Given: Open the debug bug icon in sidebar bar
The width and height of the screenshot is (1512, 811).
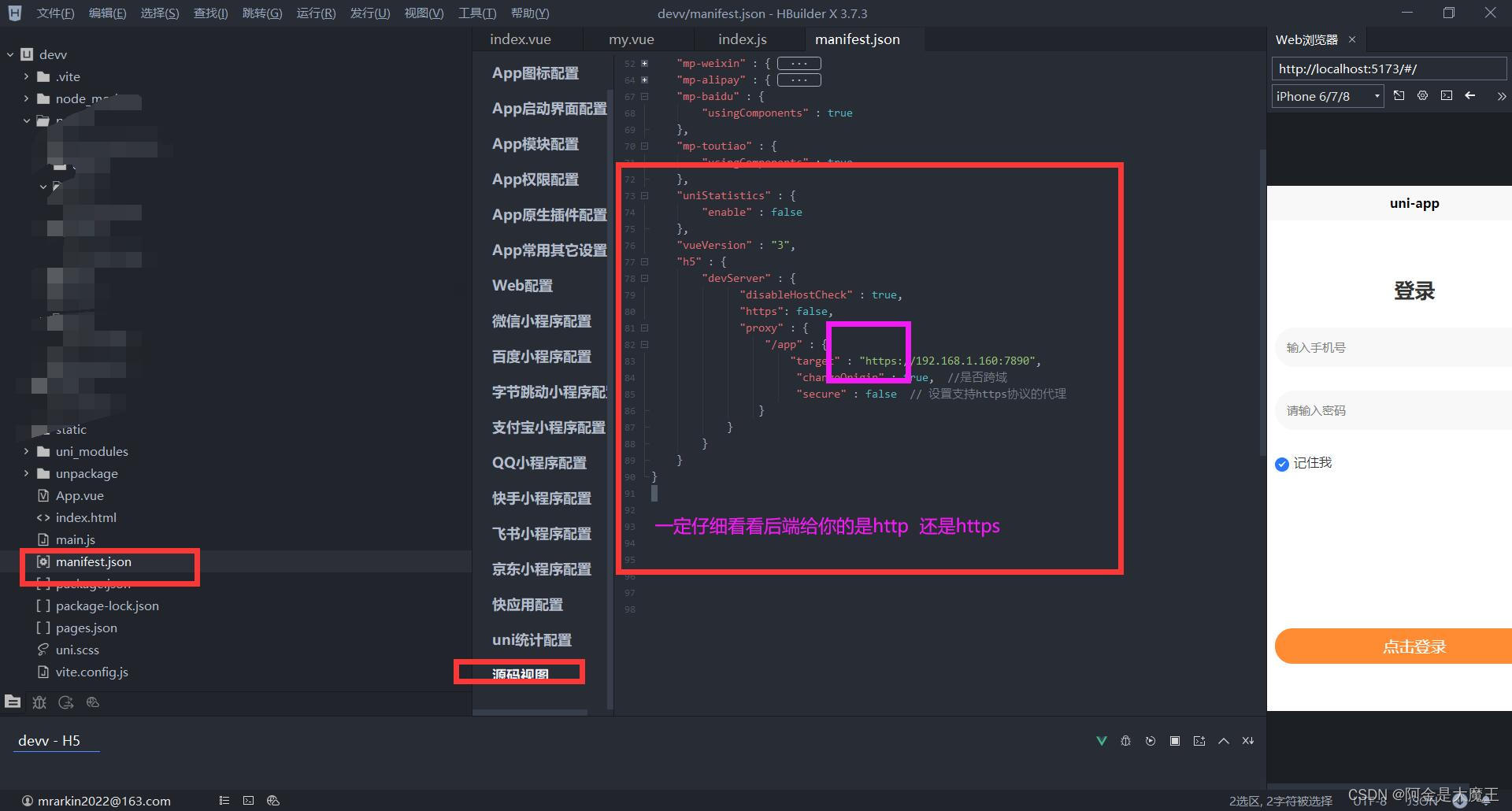Looking at the screenshot, I should tap(39, 702).
